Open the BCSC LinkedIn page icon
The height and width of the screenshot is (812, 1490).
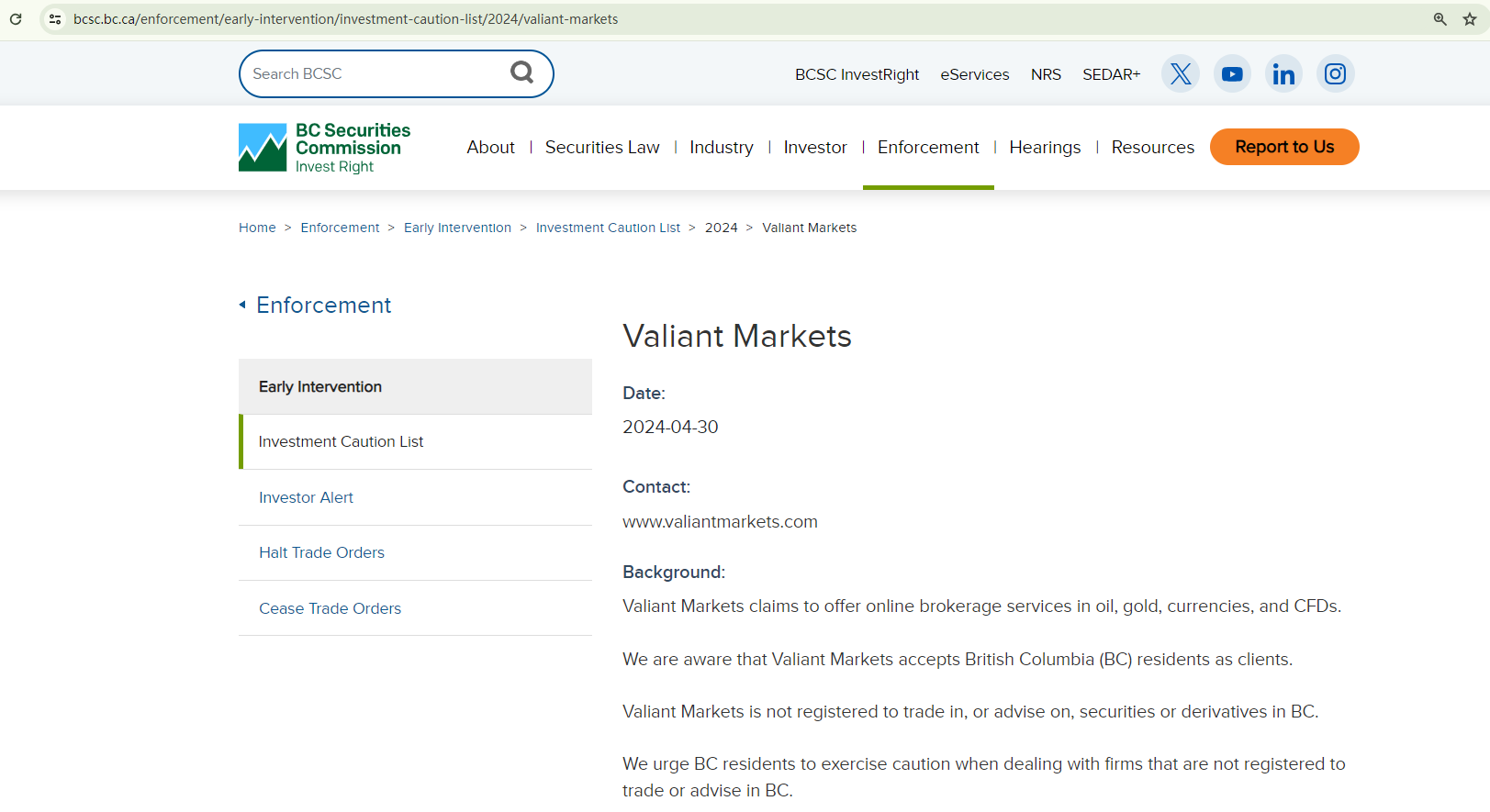point(1283,74)
